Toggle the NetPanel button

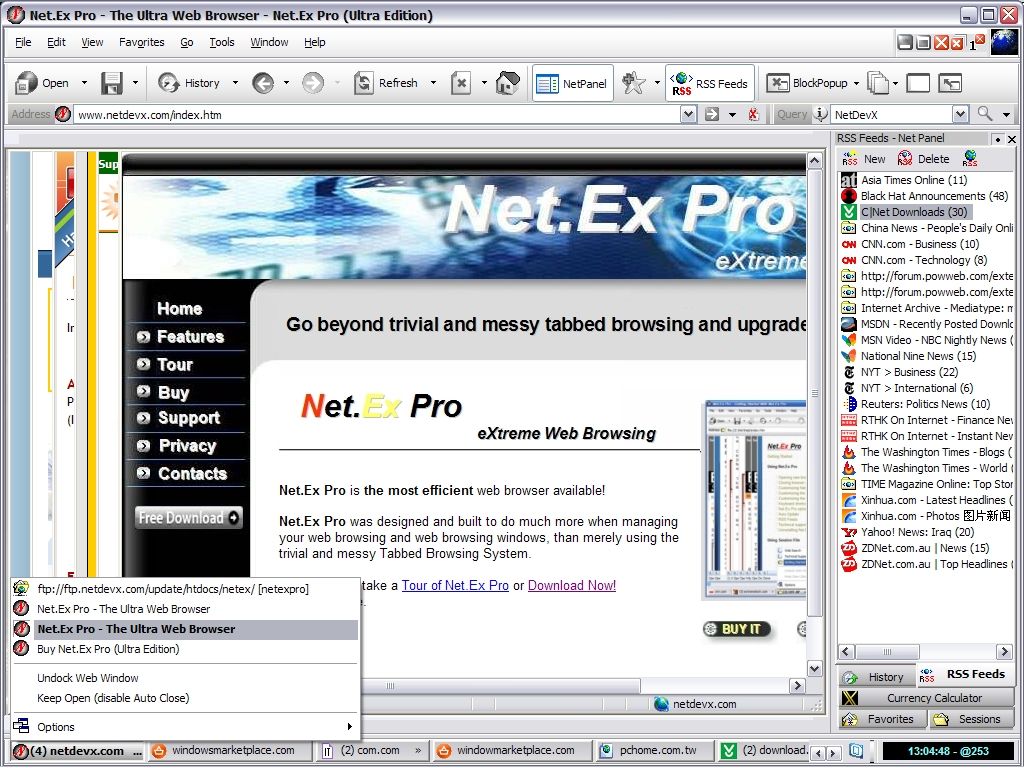click(572, 83)
